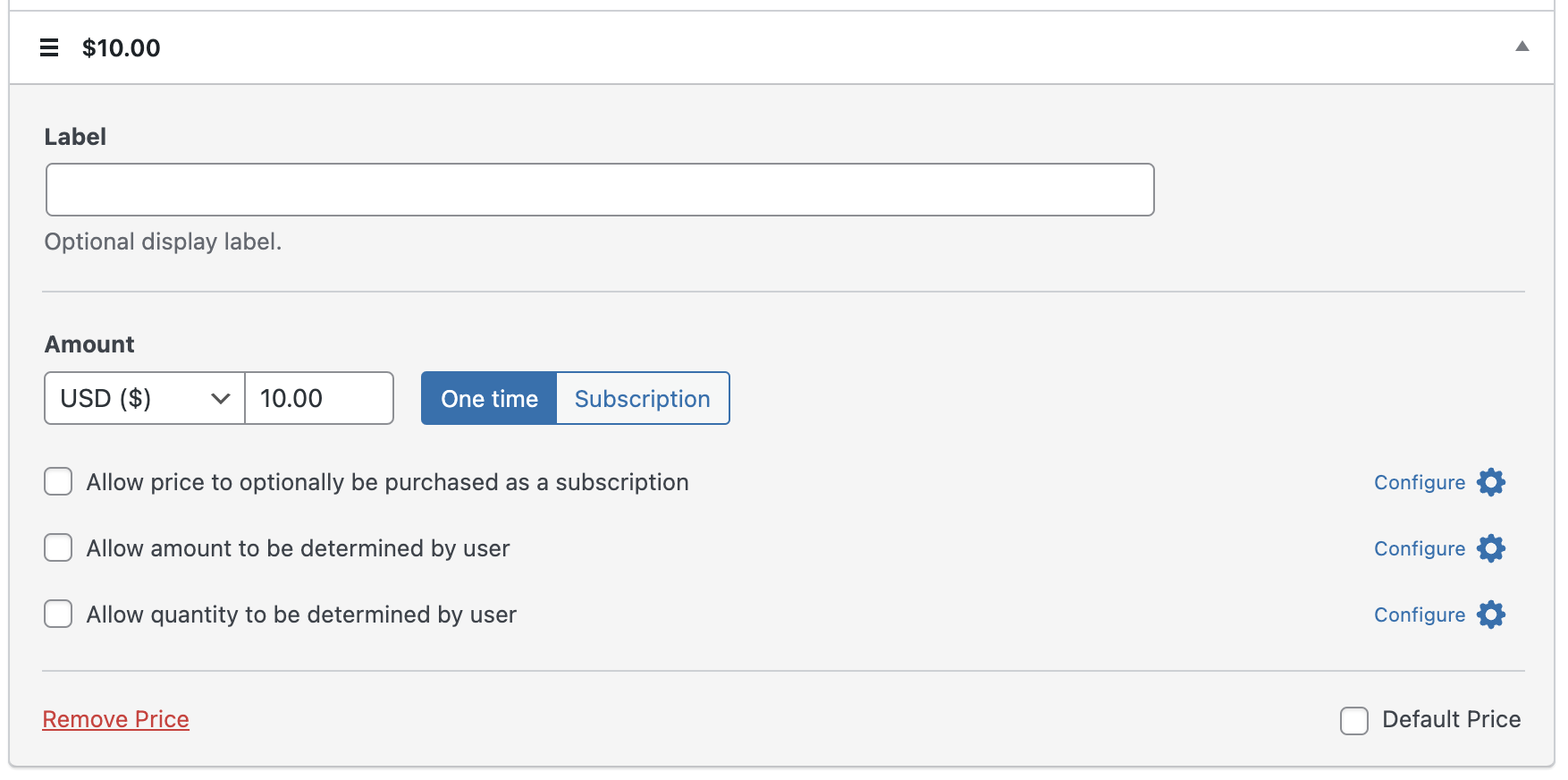
Task: Click the drag handle icon beside $10.00
Action: coord(49,48)
